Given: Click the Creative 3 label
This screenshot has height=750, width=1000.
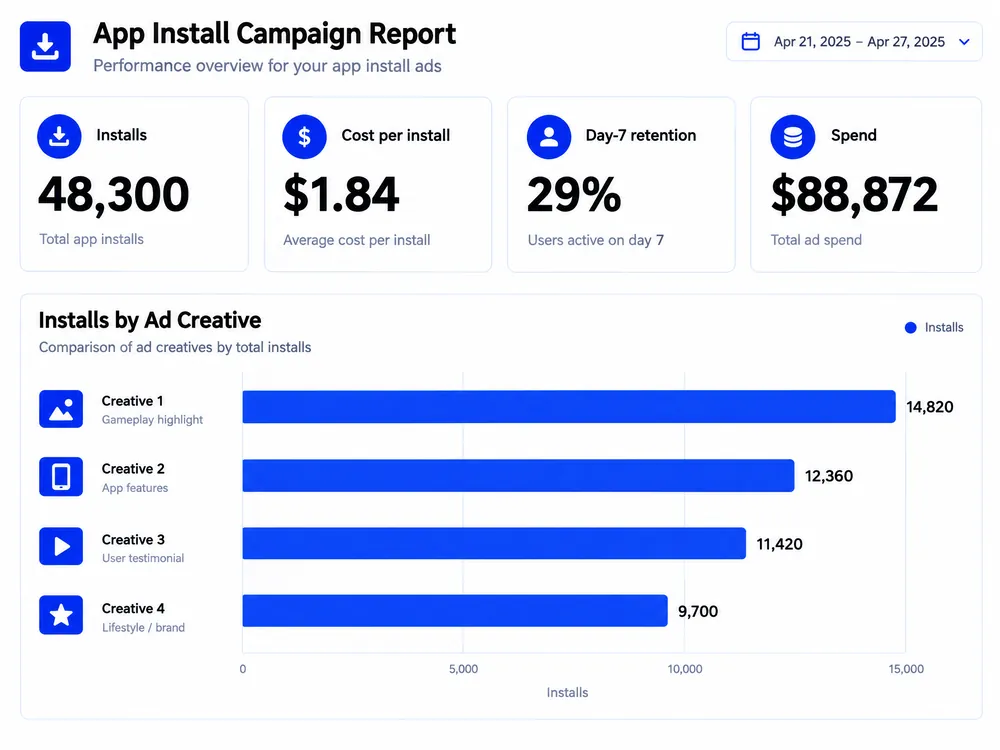Looking at the screenshot, I should (133, 540).
